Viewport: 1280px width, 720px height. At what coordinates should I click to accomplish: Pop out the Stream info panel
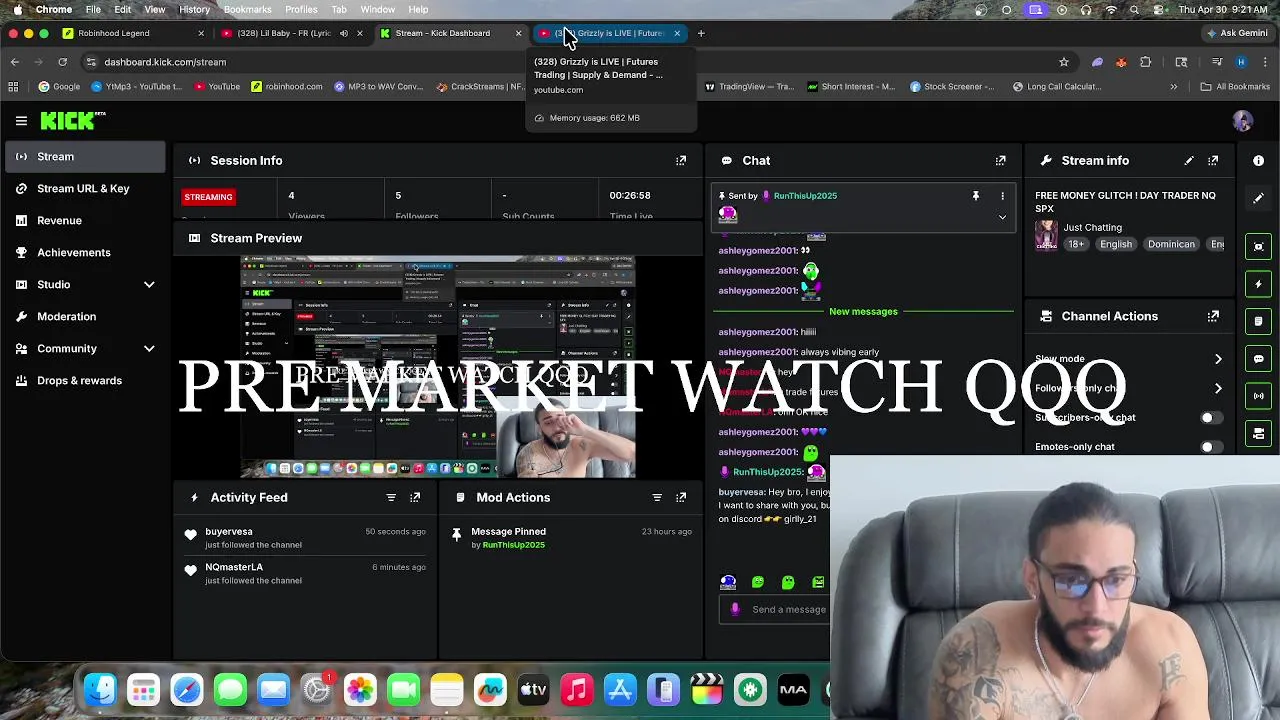[x=1213, y=160]
